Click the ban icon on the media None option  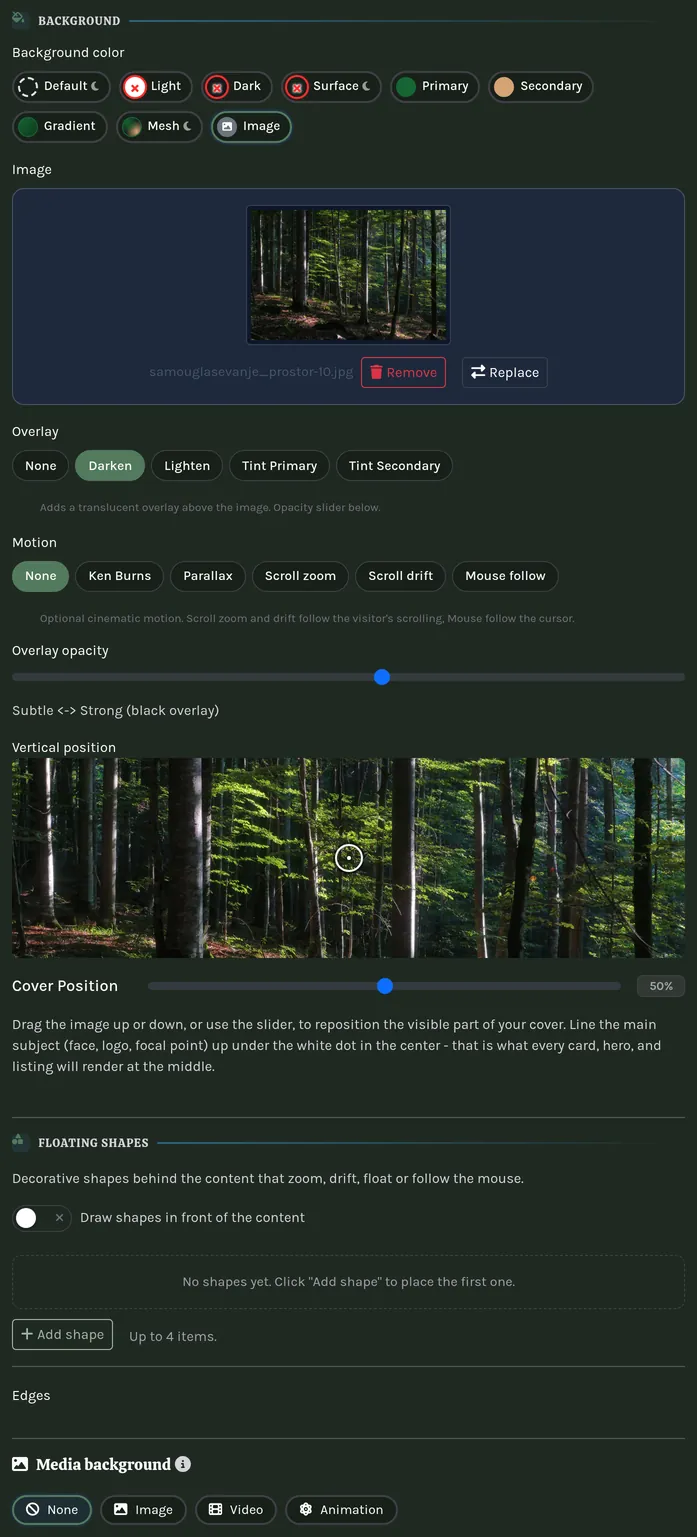click(x=33, y=1510)
